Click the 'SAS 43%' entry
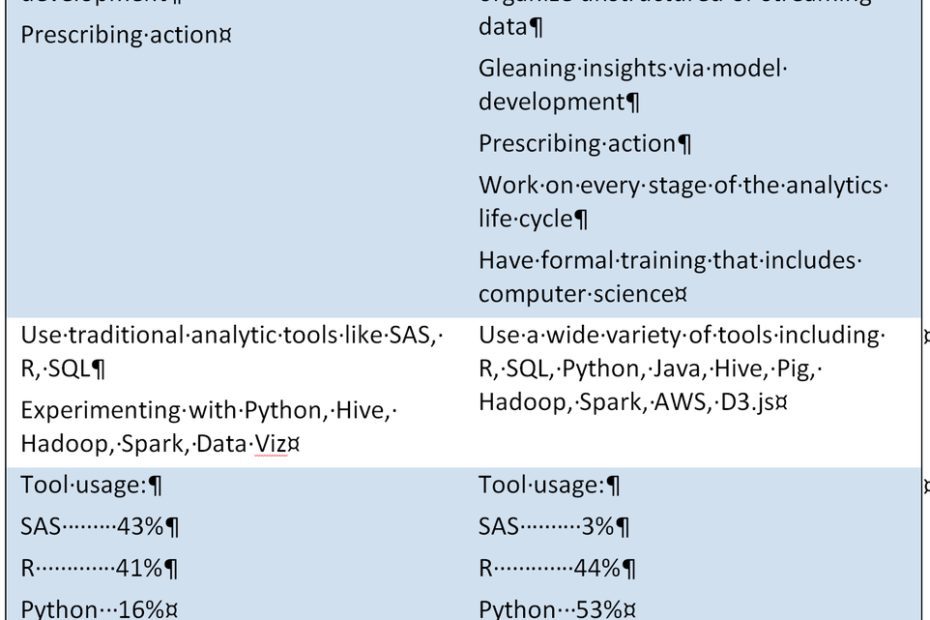930x620 pixels. coord(92,526)
